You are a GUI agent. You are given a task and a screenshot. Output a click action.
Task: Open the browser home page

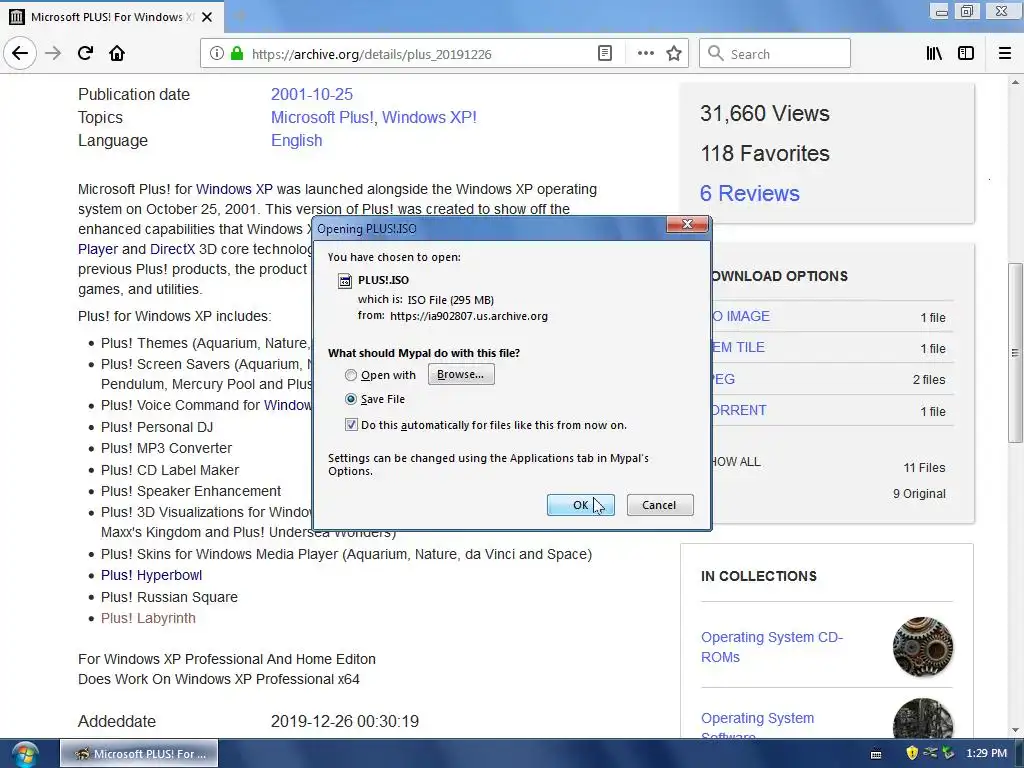pos(117,54)
